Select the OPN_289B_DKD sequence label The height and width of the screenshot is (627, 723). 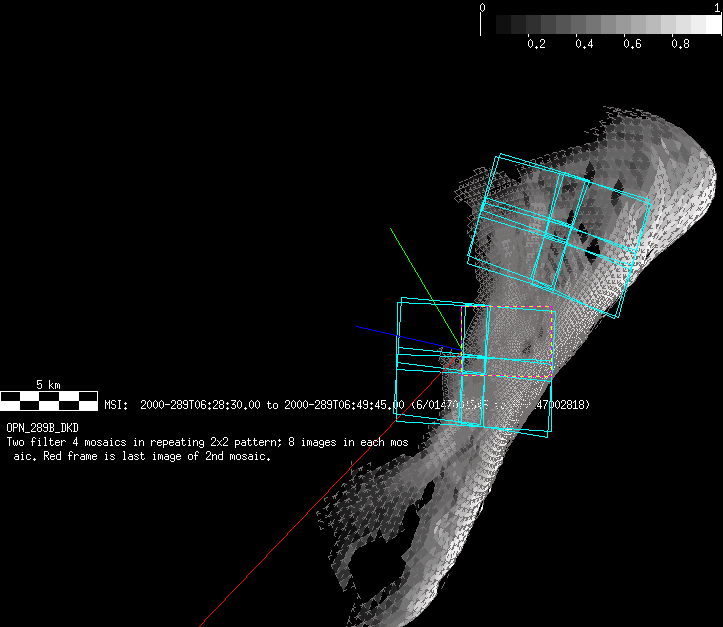point(42,427)
